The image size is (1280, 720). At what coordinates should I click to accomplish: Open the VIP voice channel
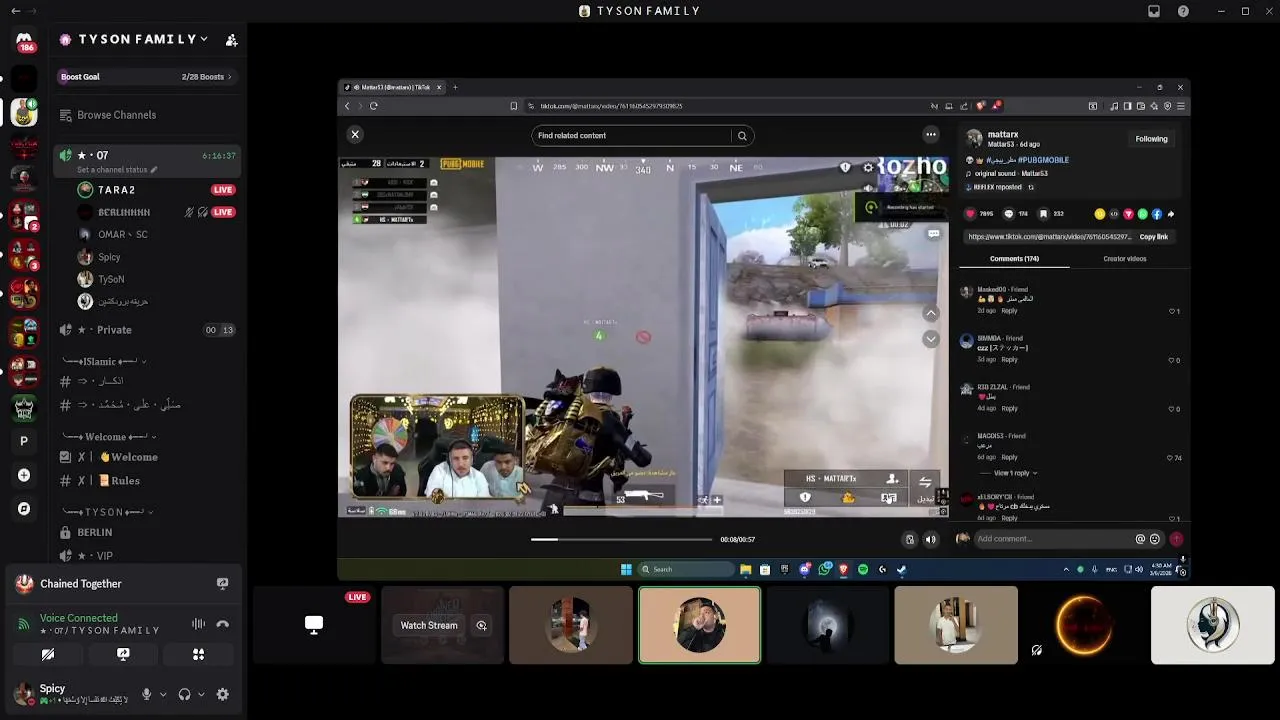[x=146, y=556]
